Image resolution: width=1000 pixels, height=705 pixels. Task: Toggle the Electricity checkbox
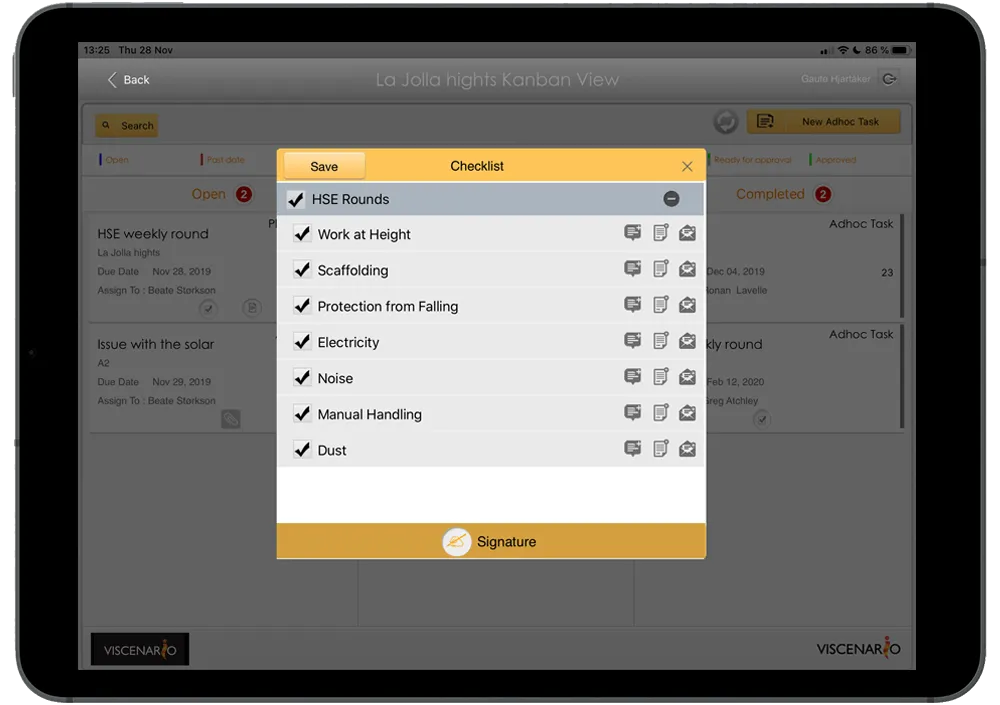pos(302,342)
